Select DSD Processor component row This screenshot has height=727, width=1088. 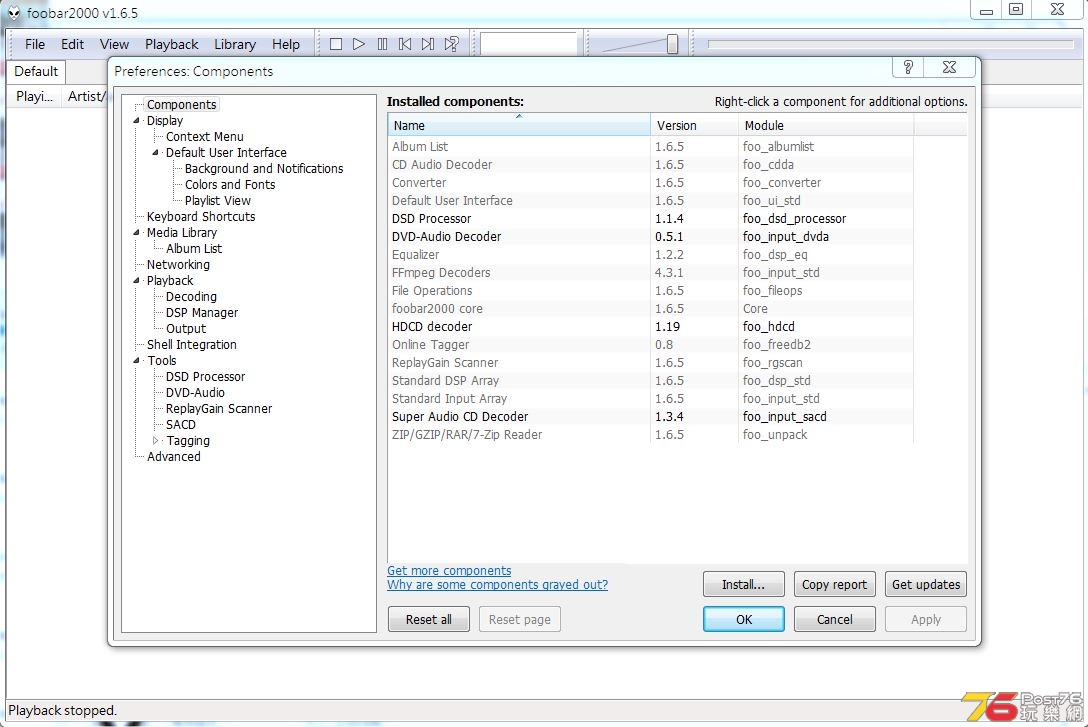[650, 219]
